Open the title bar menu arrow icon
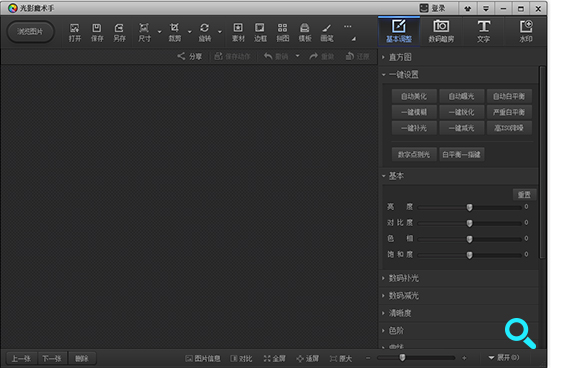The height and width of the screenshot is (368, 562). [x=486, y=9]
